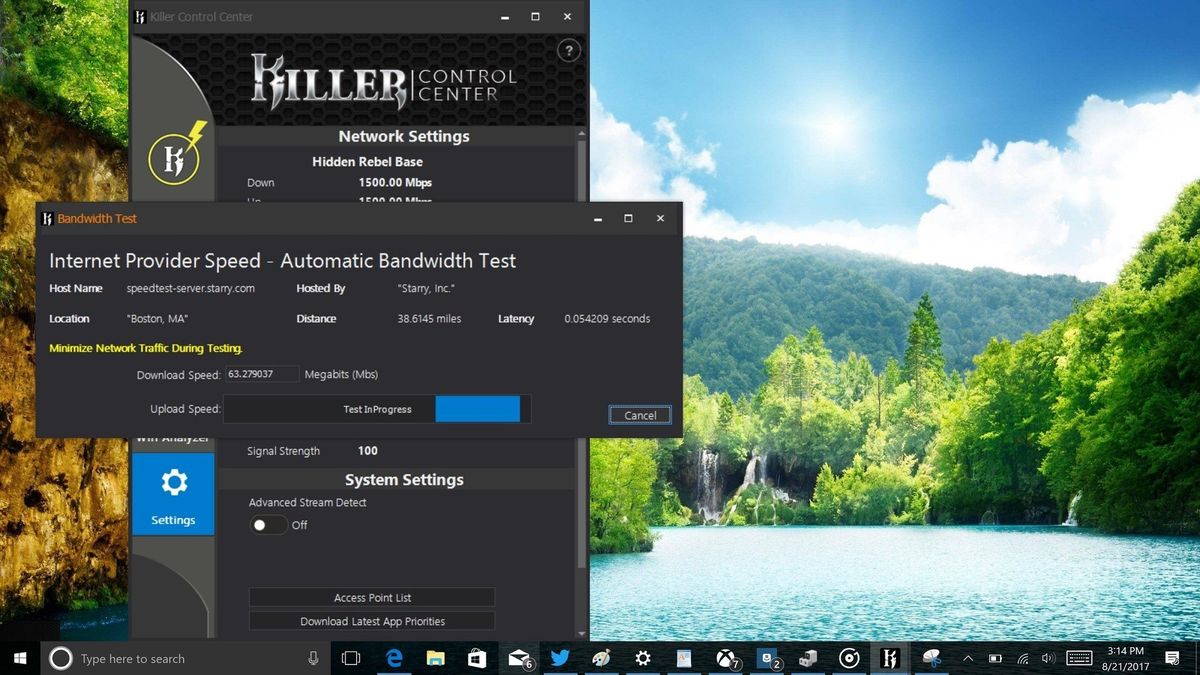
Task: Open the Groove Music disc icon in taskbar
Action: tap(850, 658)
